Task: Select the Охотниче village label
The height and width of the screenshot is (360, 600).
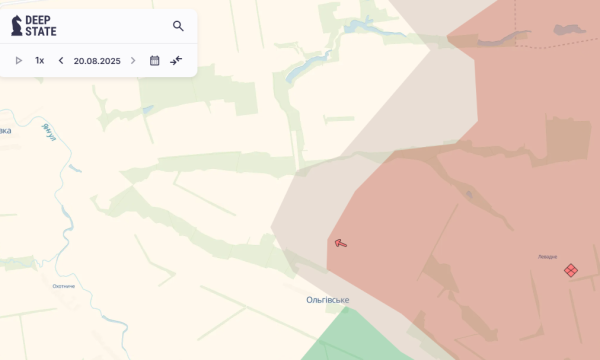Action: [64, 286]
